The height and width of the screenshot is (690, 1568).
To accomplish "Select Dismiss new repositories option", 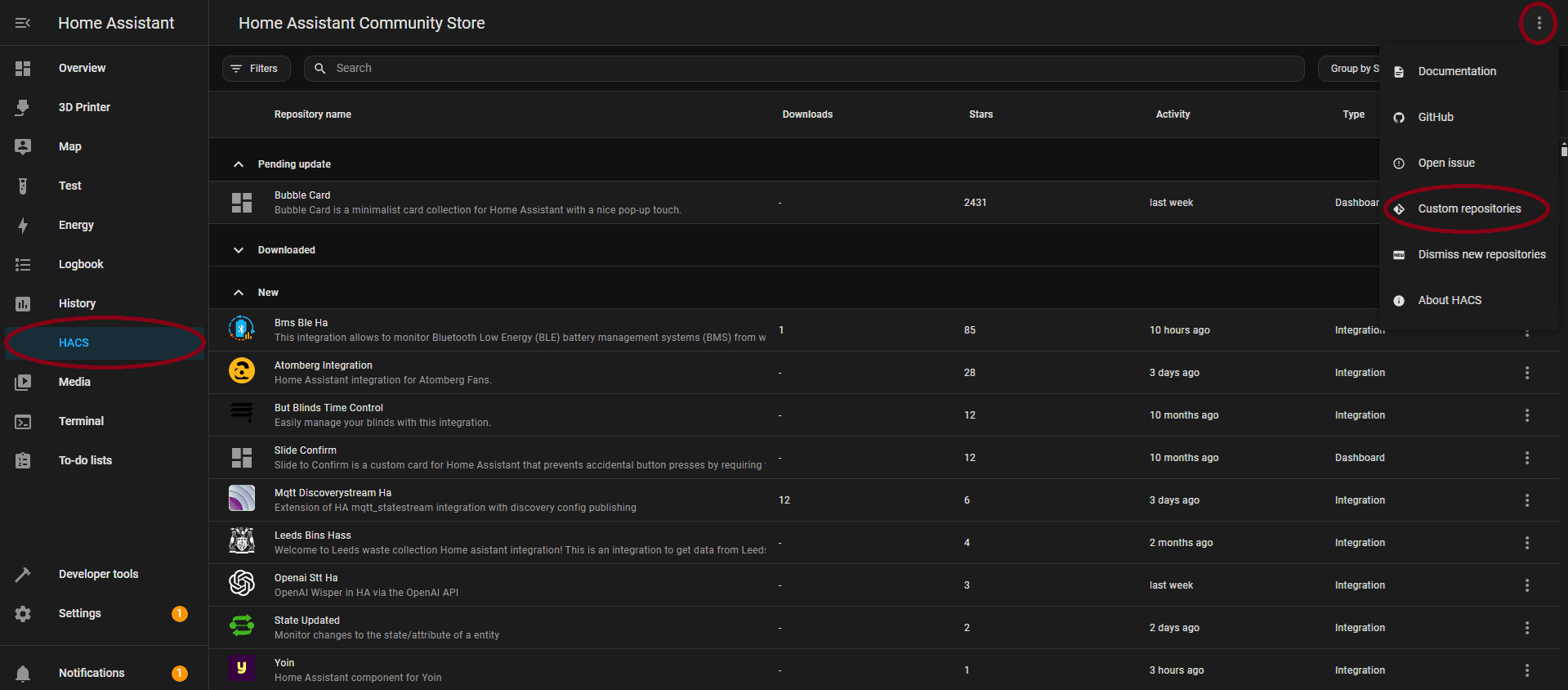I will 1481,255.
